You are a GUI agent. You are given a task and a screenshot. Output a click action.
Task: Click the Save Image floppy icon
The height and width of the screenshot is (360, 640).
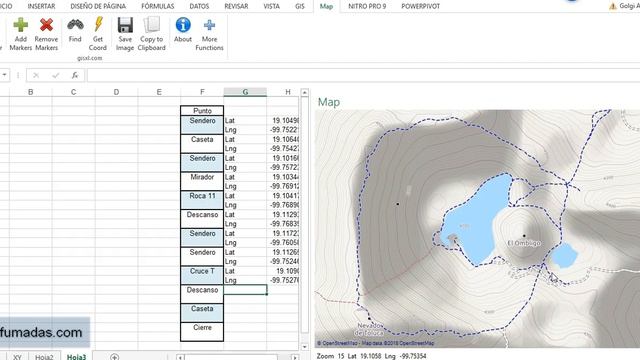click(125, 25)
